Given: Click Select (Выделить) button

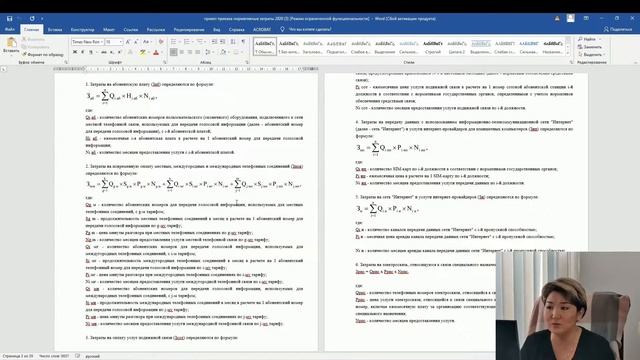Looking at the screenshot, I should pyautogui.click(x=591, y=55).
